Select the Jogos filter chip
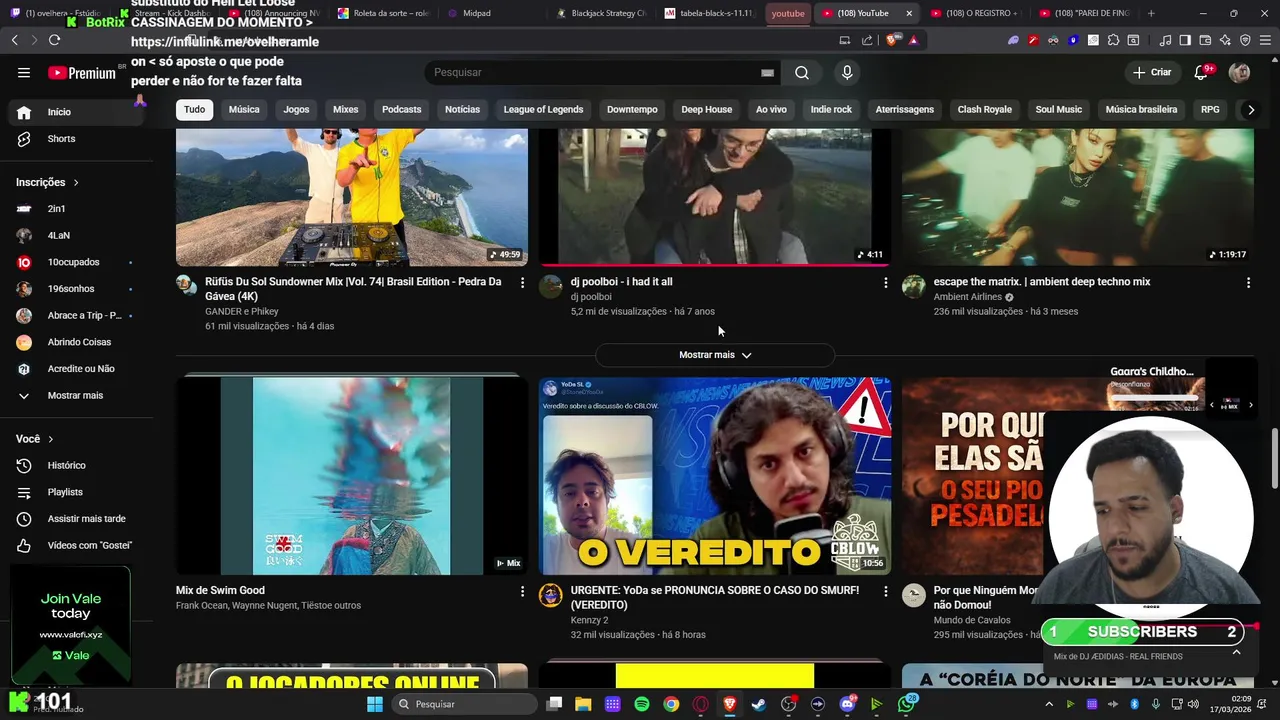Screen dimensions: 1280x720 (296, 109)
